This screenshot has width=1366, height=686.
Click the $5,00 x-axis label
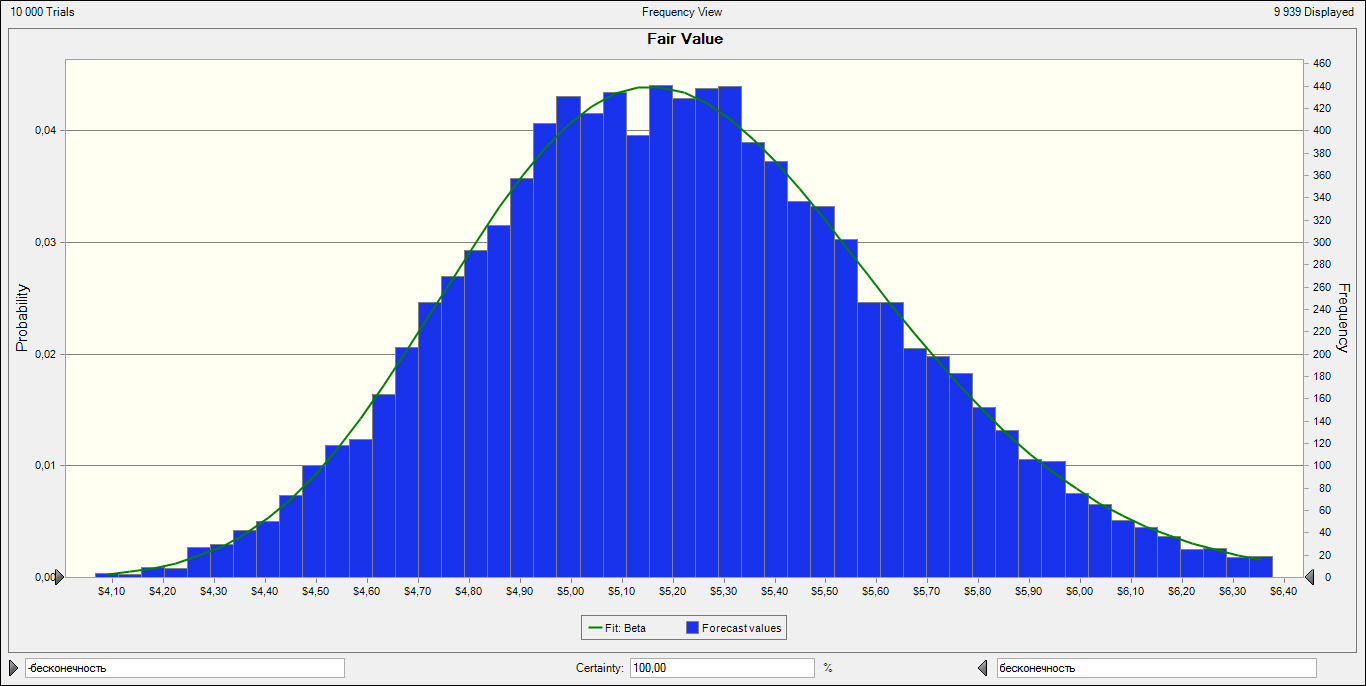[x=570, y=592]
